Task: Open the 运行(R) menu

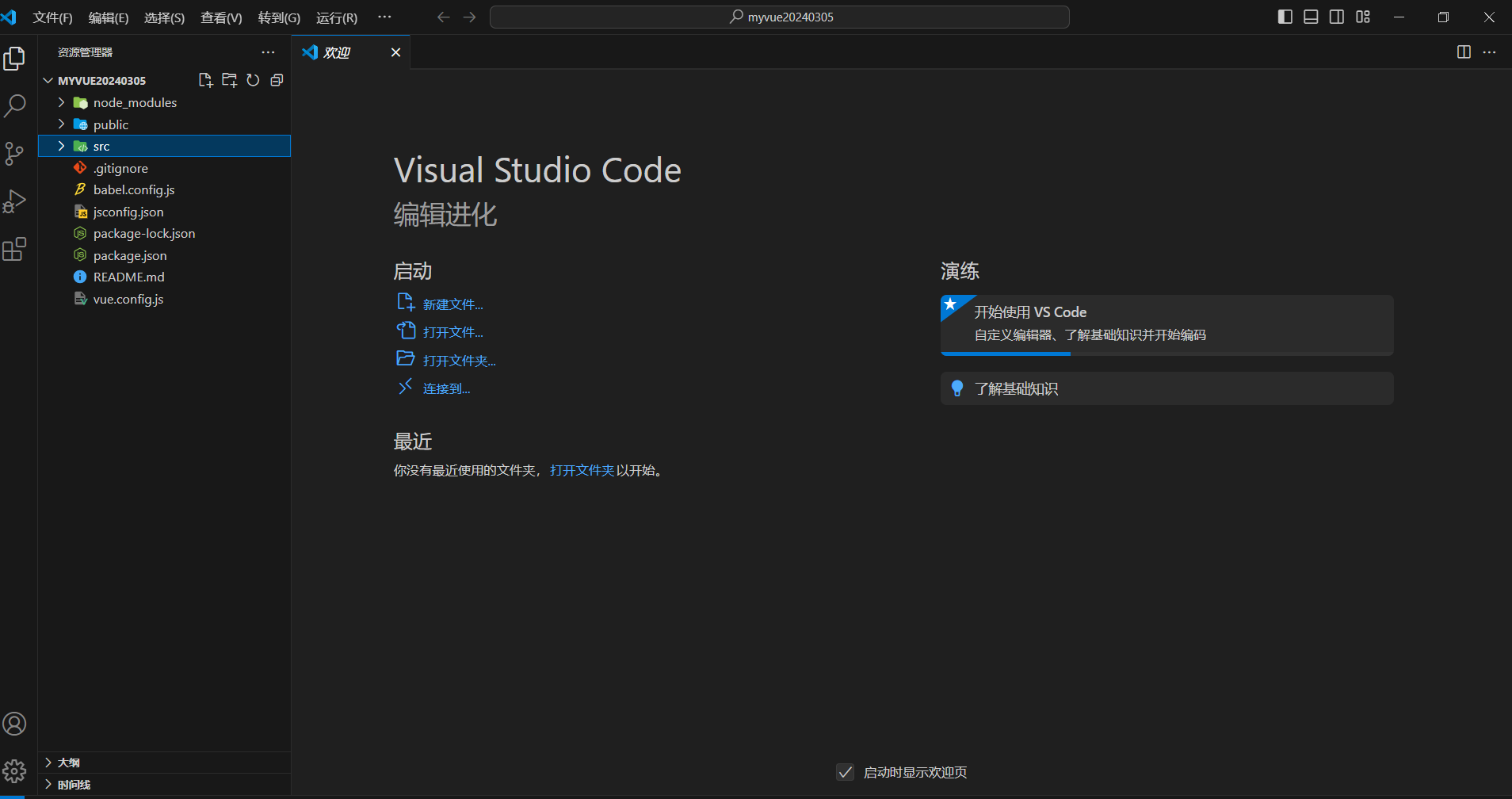Action: (336, 17)
